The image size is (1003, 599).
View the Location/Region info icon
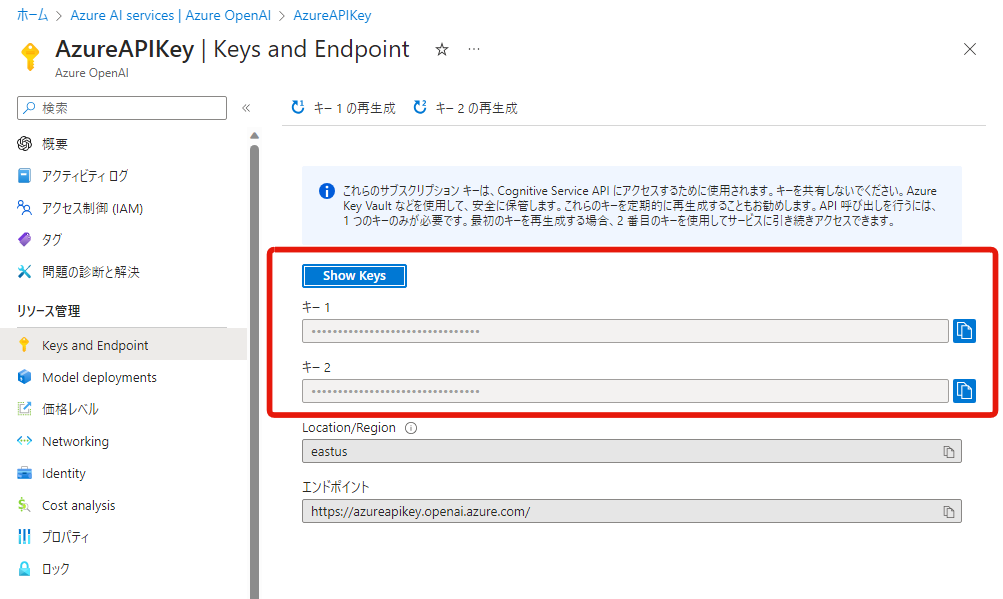pyautogui.click(x=412, y=427)
